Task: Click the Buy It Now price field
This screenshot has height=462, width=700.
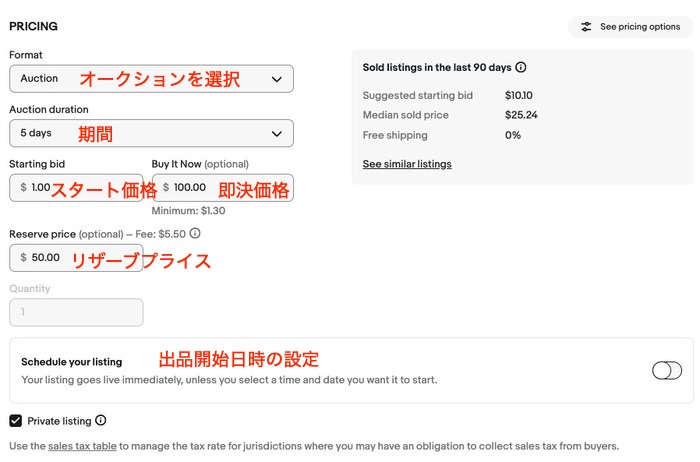Action: click(x=222, y=187)
